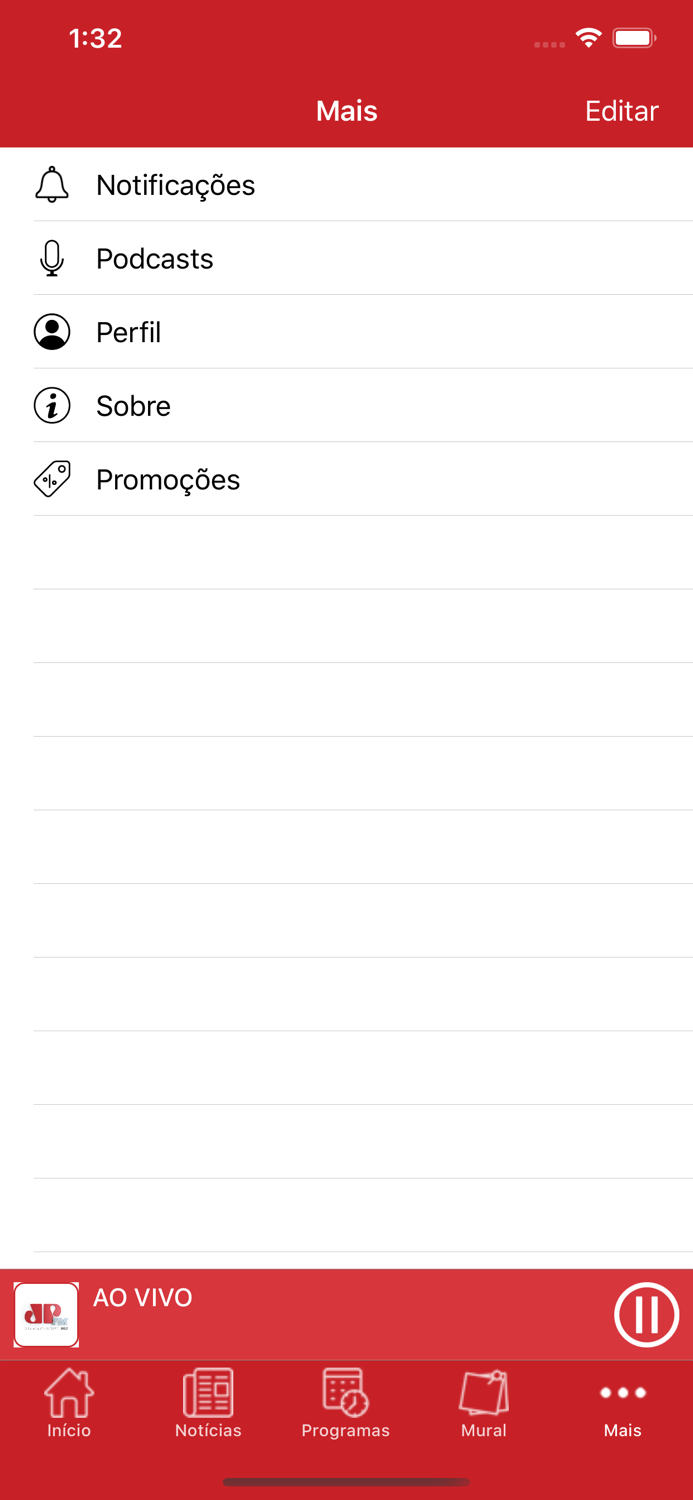Image resolution: width=693 pixels, height=1500 pixels.
Task: Open the Sobre menu entry
Action: [x=134, y=406]
